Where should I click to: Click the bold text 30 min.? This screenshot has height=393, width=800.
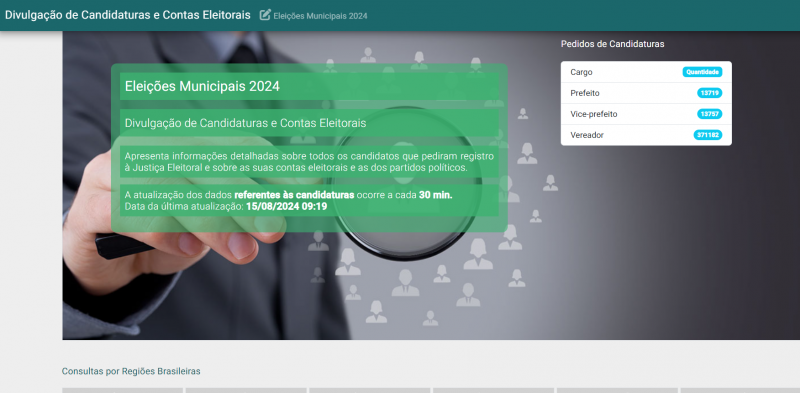click(x=436, y=195)
